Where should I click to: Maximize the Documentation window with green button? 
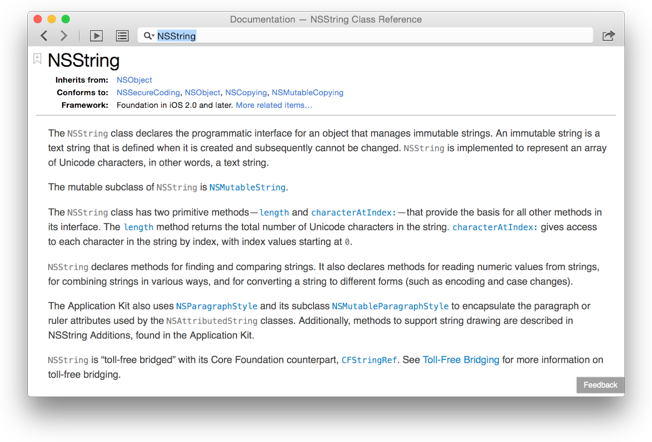coord(66,19)
